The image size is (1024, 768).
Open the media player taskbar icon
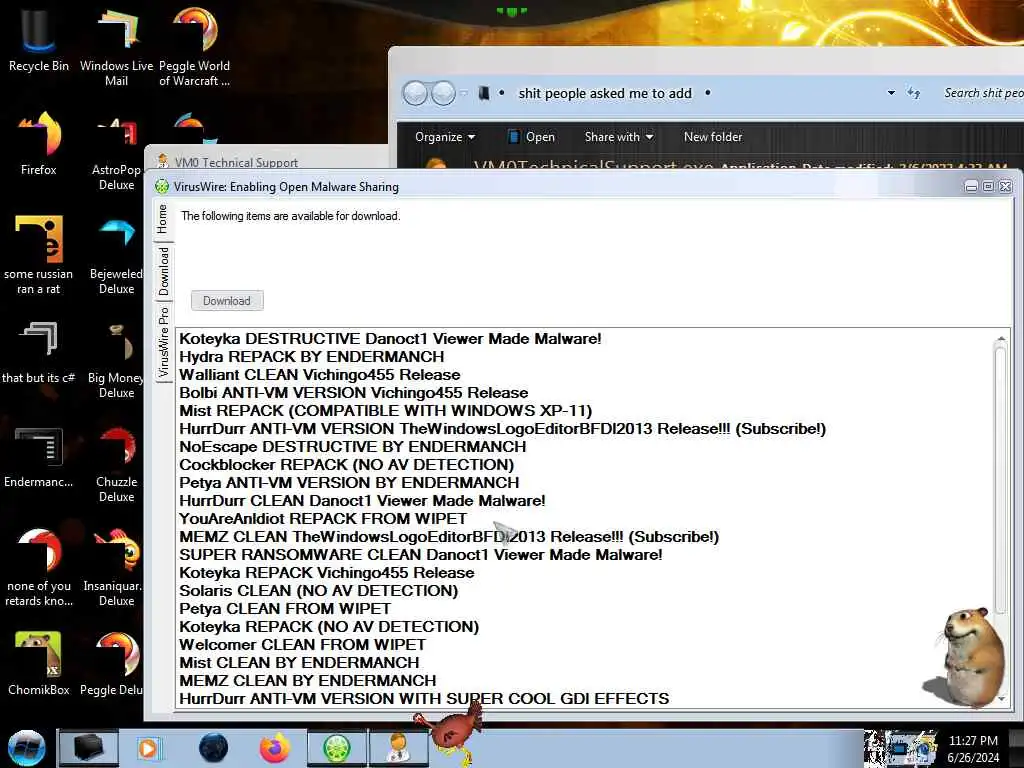149,748
